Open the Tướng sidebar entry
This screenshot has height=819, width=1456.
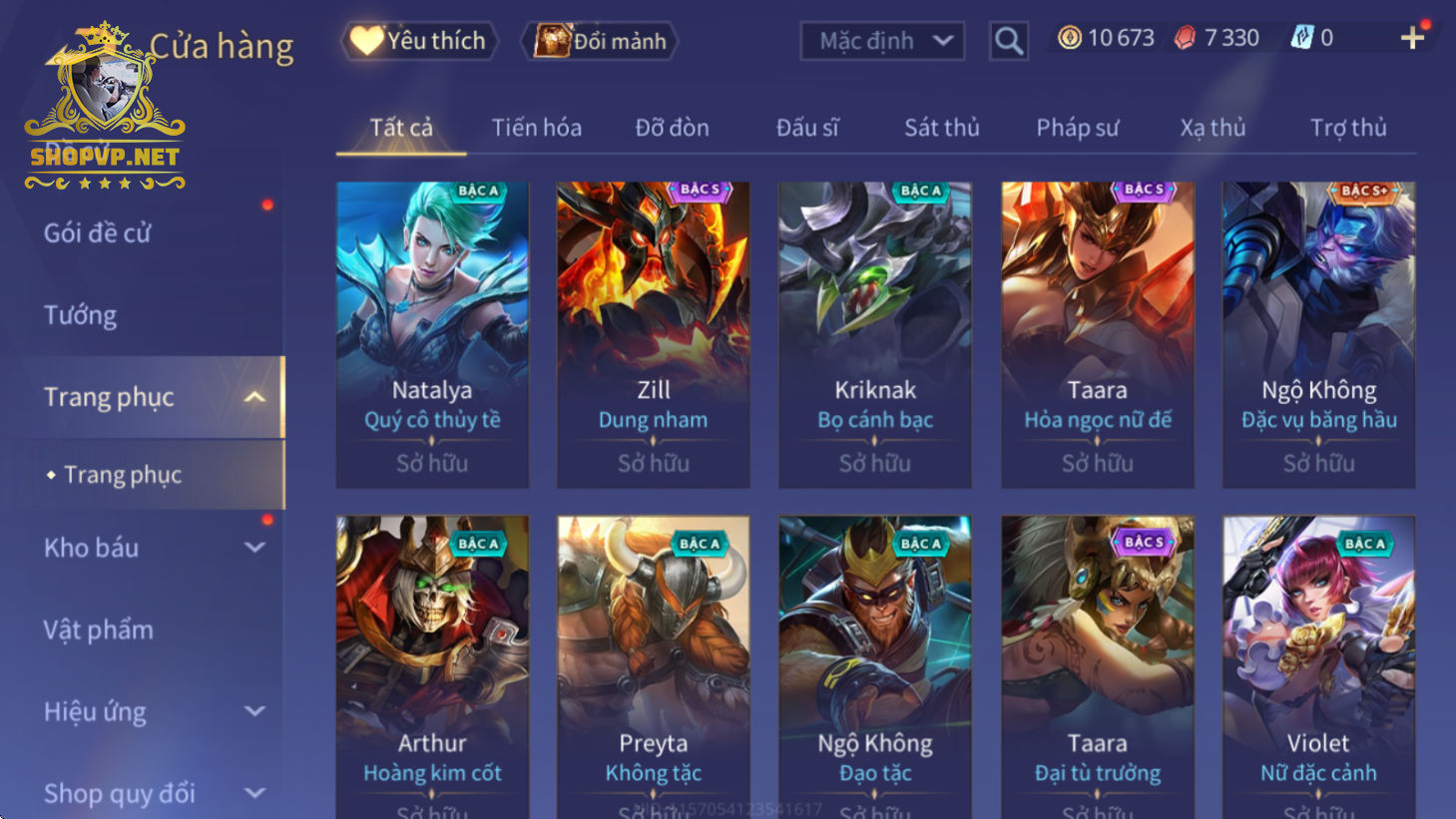[x=80, y=315]
